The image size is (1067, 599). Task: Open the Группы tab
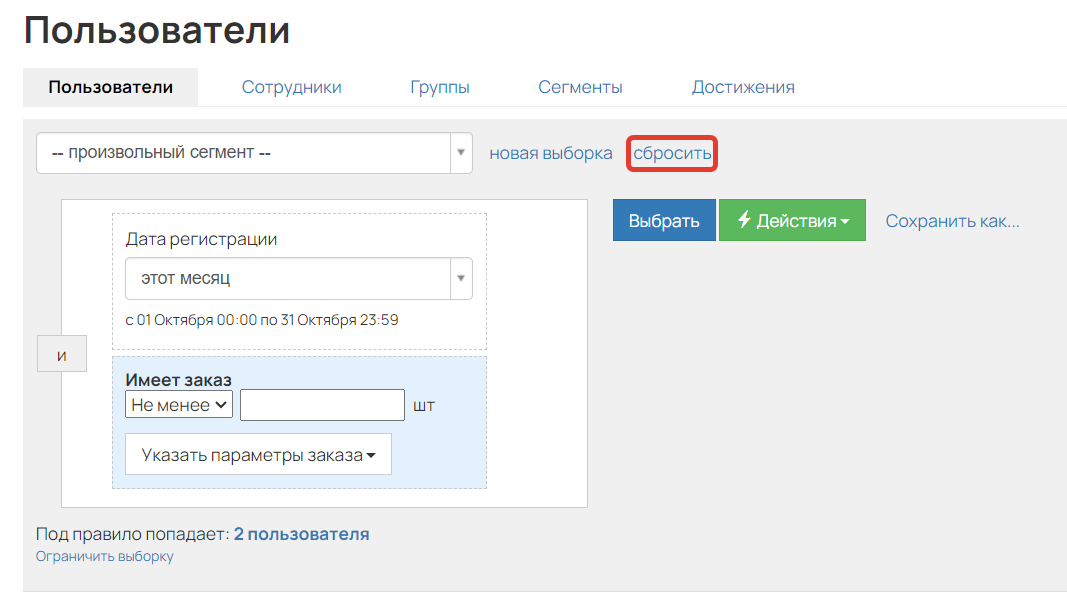[x=440, y=87]
